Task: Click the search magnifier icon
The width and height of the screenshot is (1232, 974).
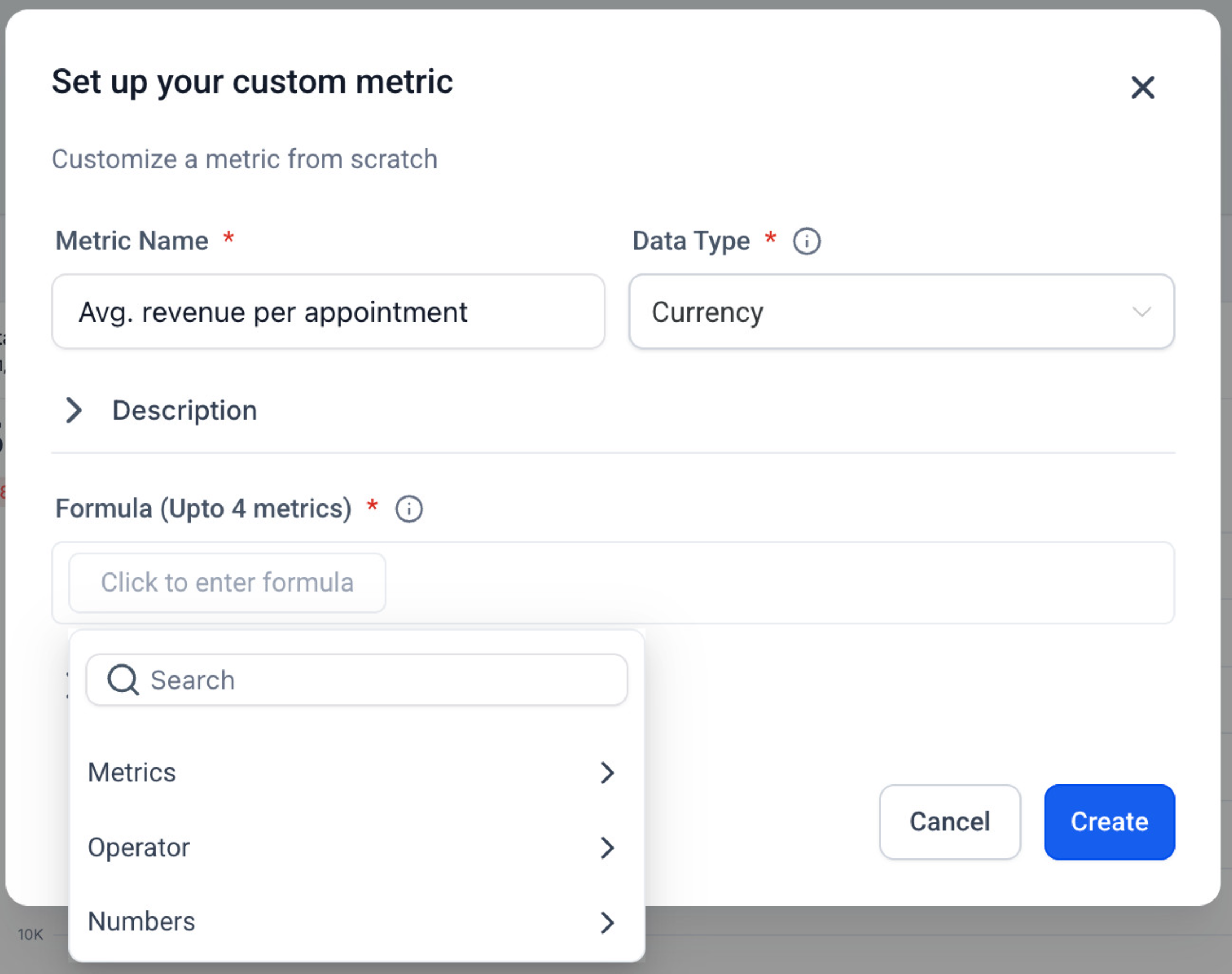Action: point(123,680)
